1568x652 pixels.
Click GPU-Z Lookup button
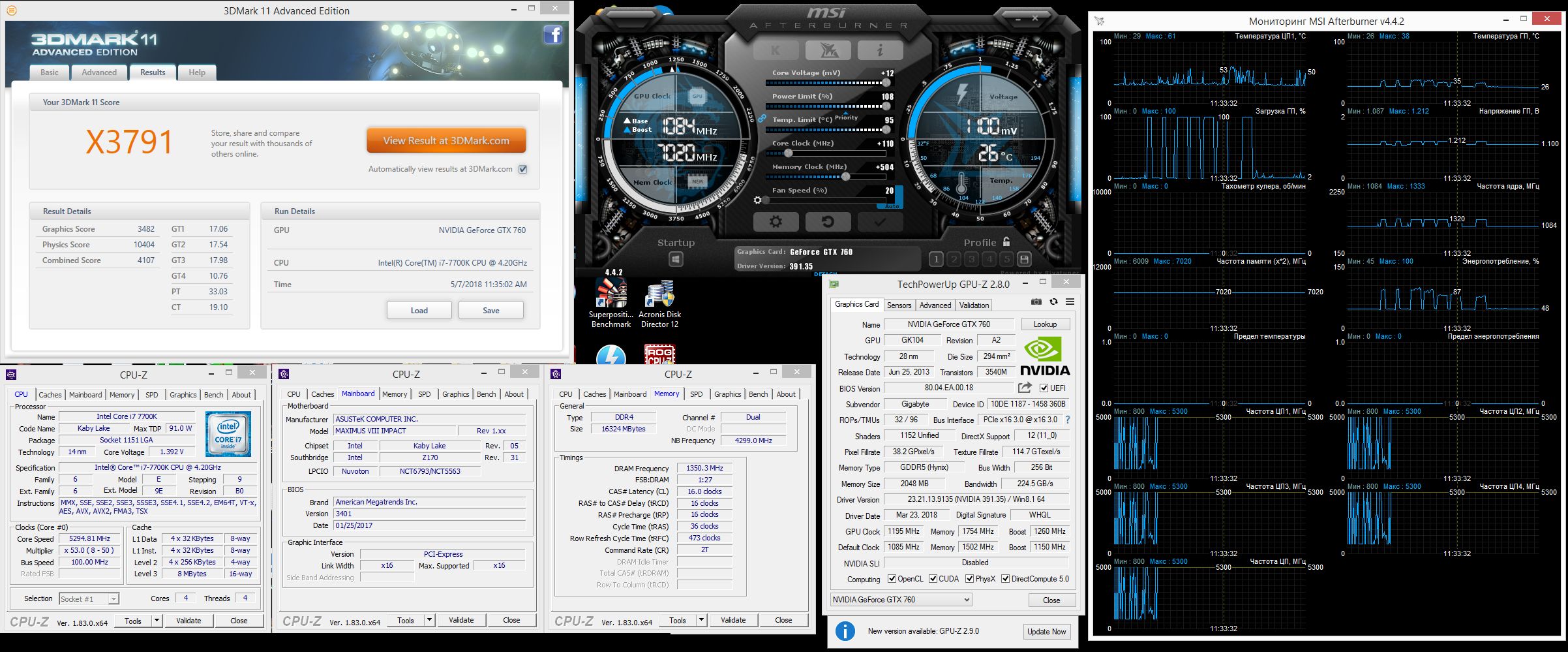coord(1045,324)
